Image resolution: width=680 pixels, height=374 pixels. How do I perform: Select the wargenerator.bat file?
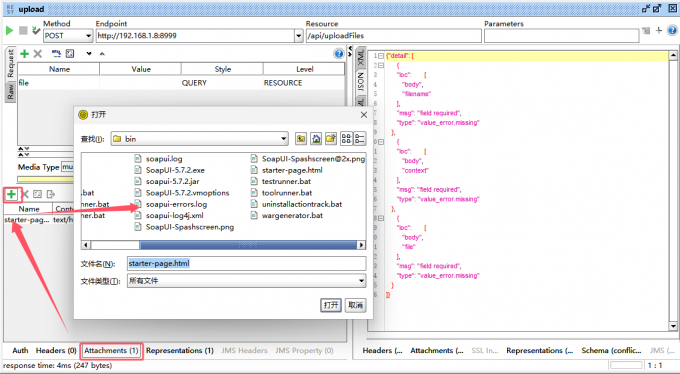287,215
